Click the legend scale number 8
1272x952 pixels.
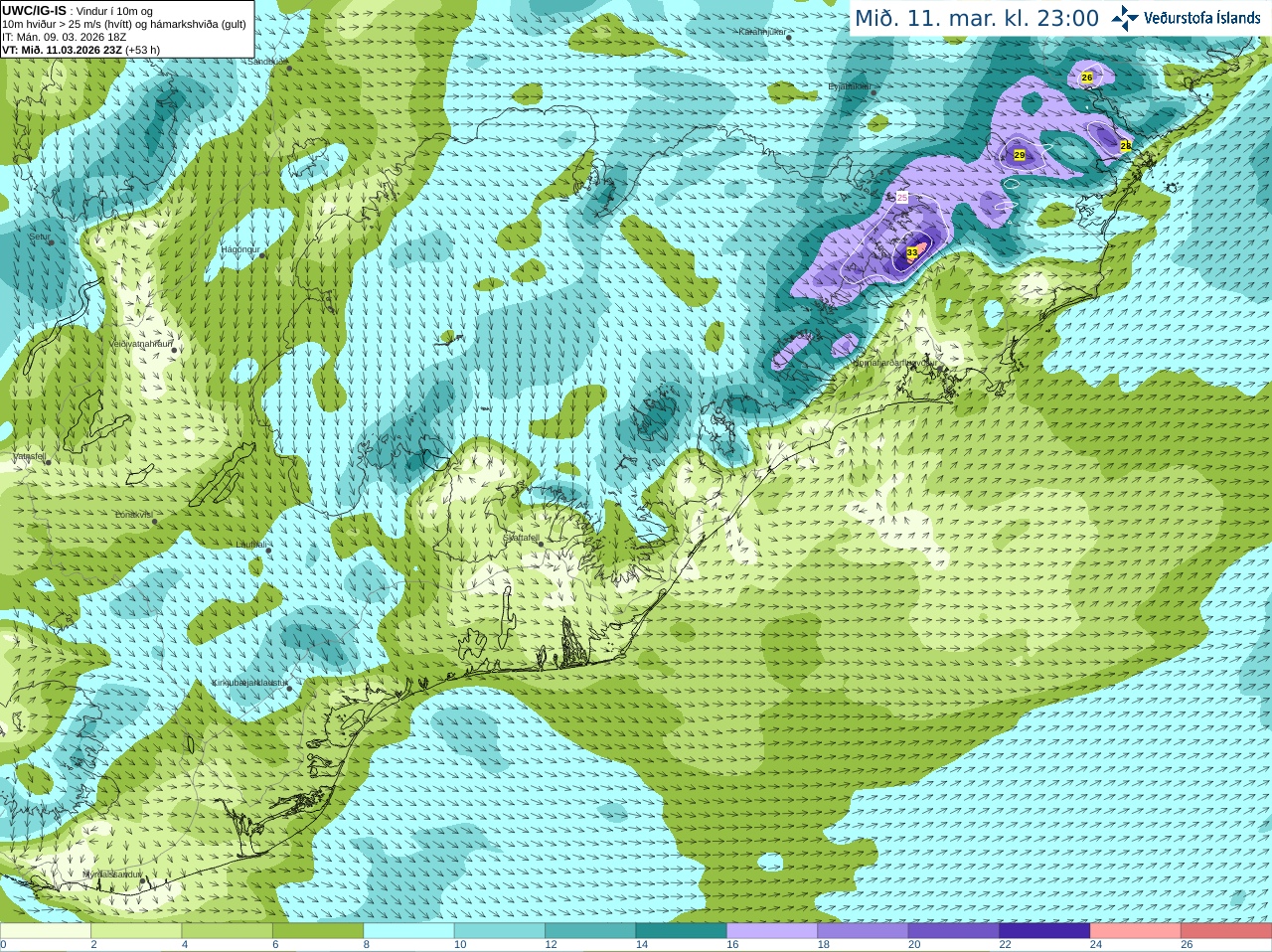coord(367,945)
